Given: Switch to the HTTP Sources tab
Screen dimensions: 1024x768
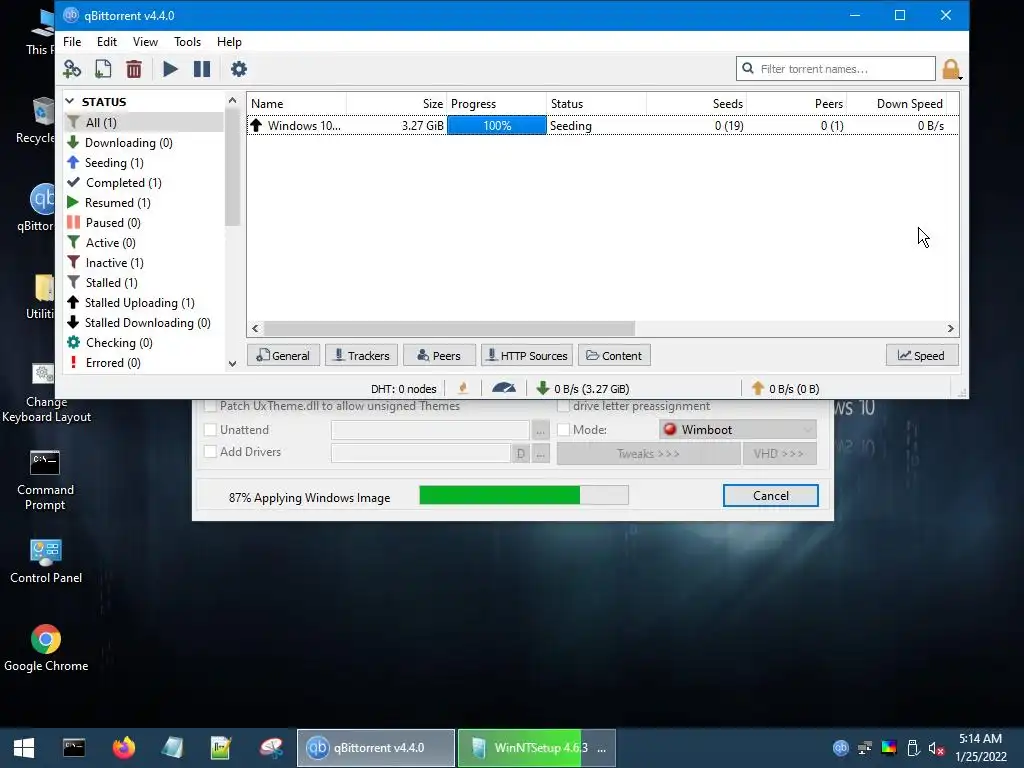Looking at the screenshot, I should 527,355.
